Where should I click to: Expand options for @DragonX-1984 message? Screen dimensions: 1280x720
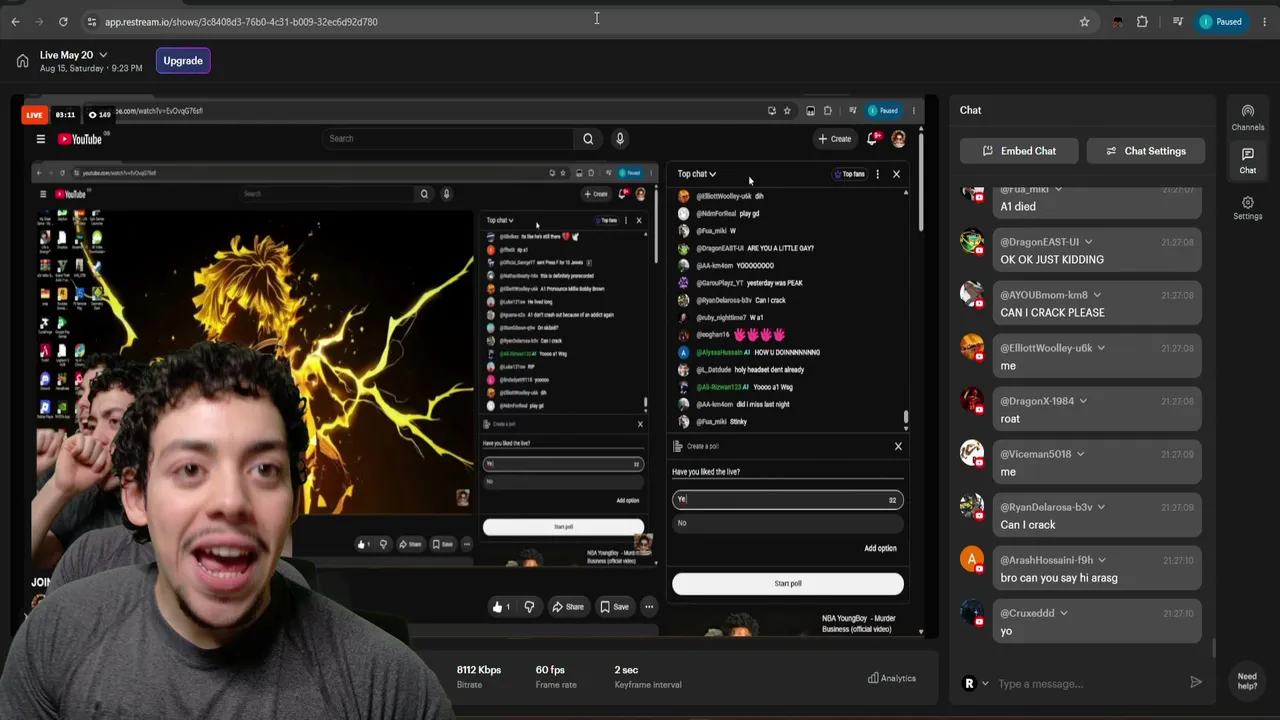coord(1083,401)
